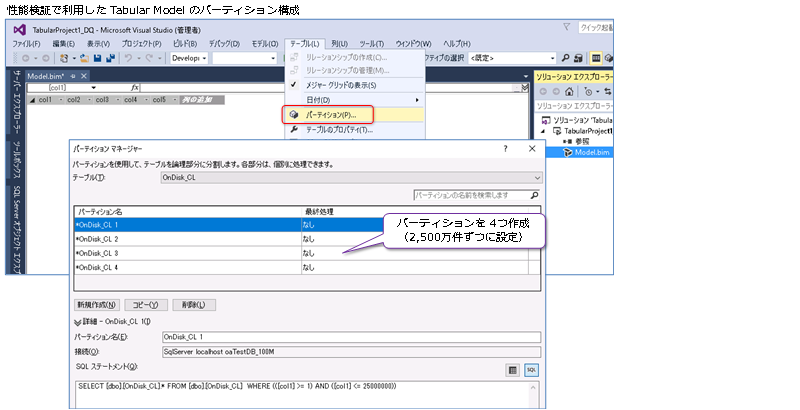The image size is (800, 410).
Task: Open the ビルド(B) menu
Action: point(185,44)
